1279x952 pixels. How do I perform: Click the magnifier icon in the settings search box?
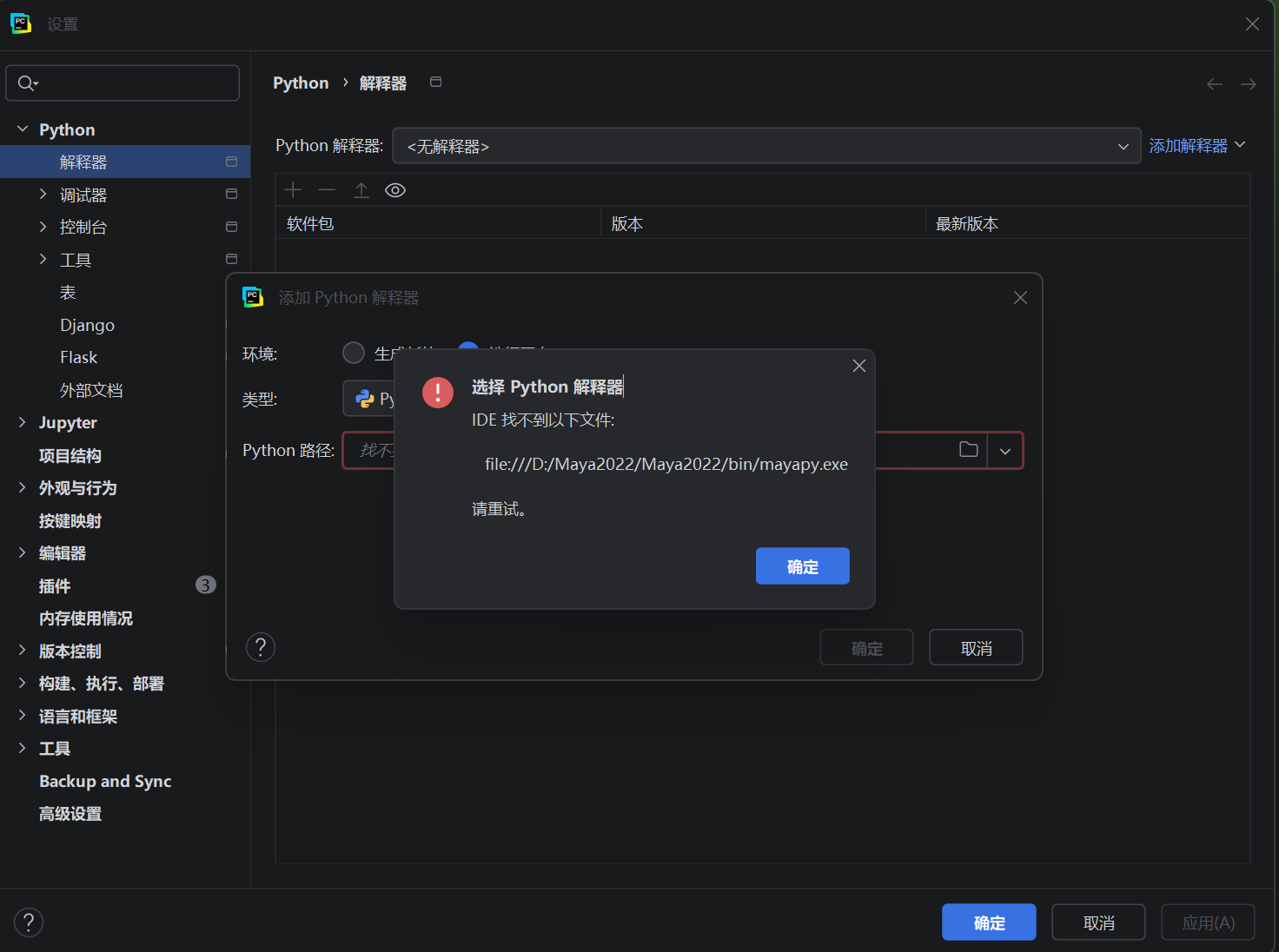tap(27, 83)
